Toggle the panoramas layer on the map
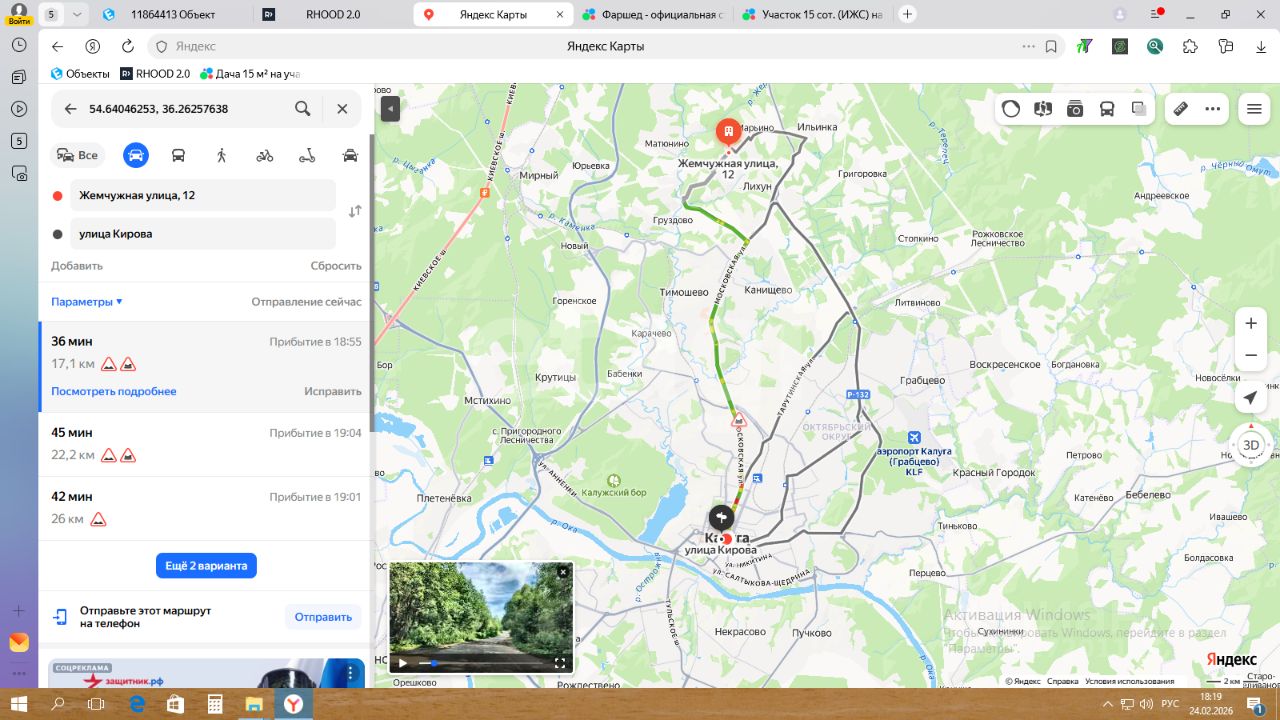1280x720 pixels. pyautogui.click(x=1043, y=109)
